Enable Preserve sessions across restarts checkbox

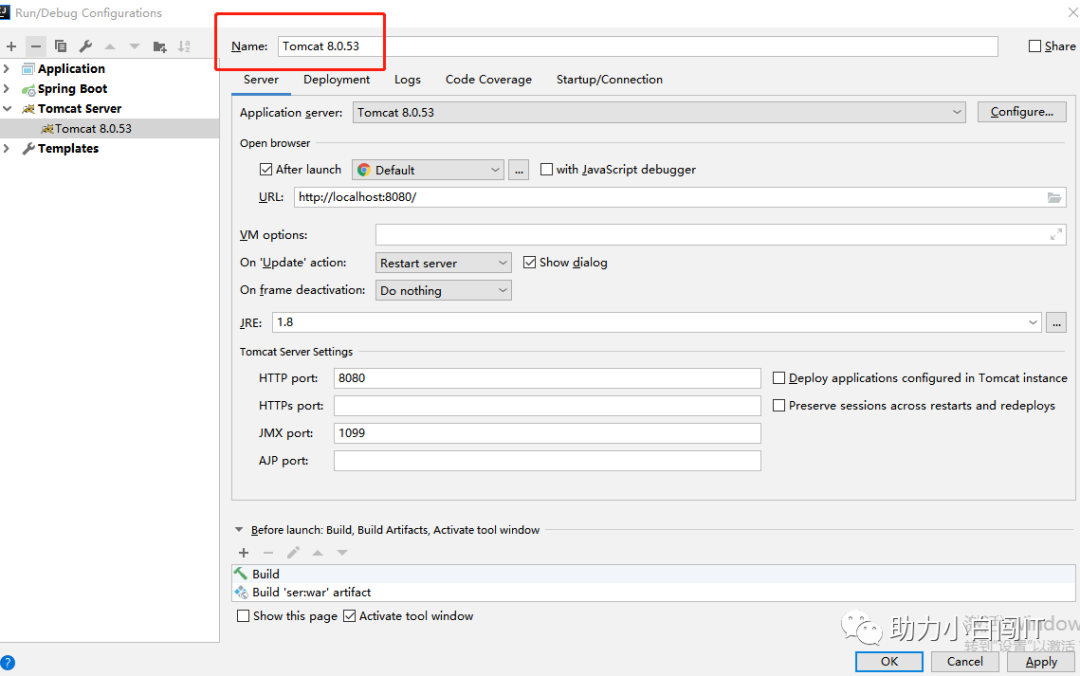(x=778, y=406)
